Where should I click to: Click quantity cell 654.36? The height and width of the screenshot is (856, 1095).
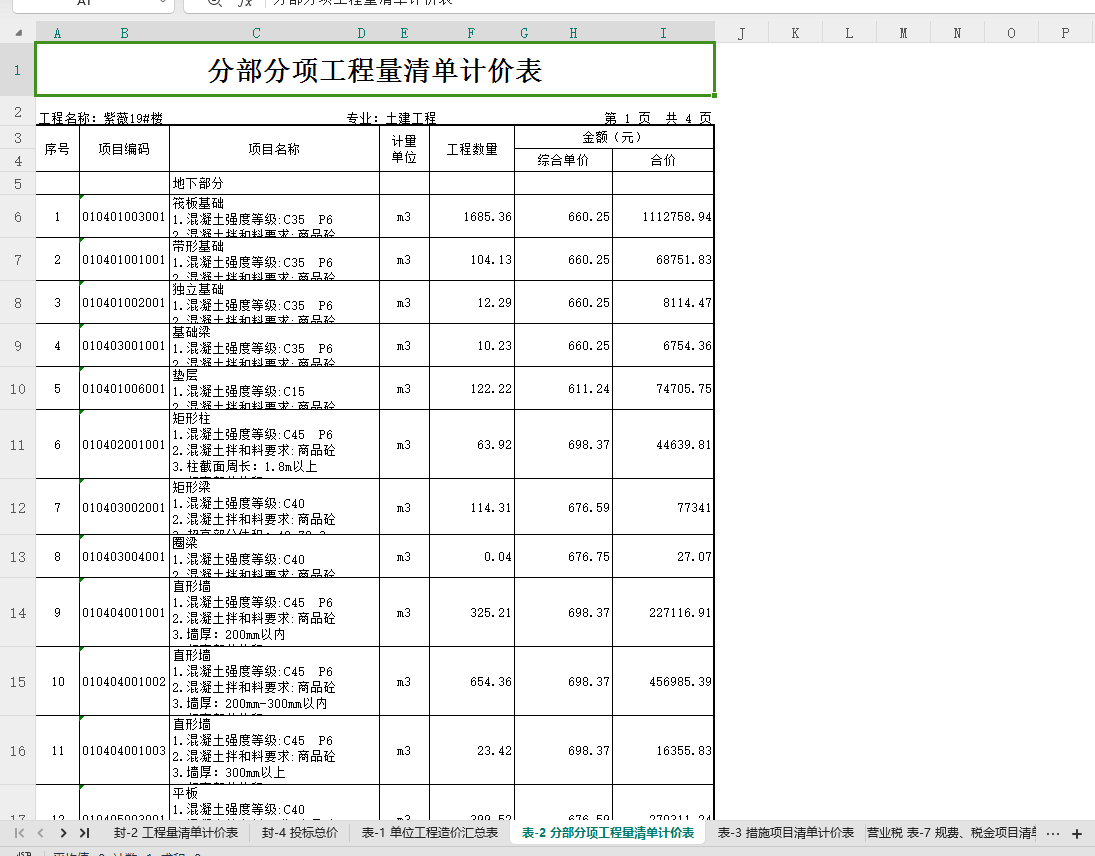click(x=472, y=681)
